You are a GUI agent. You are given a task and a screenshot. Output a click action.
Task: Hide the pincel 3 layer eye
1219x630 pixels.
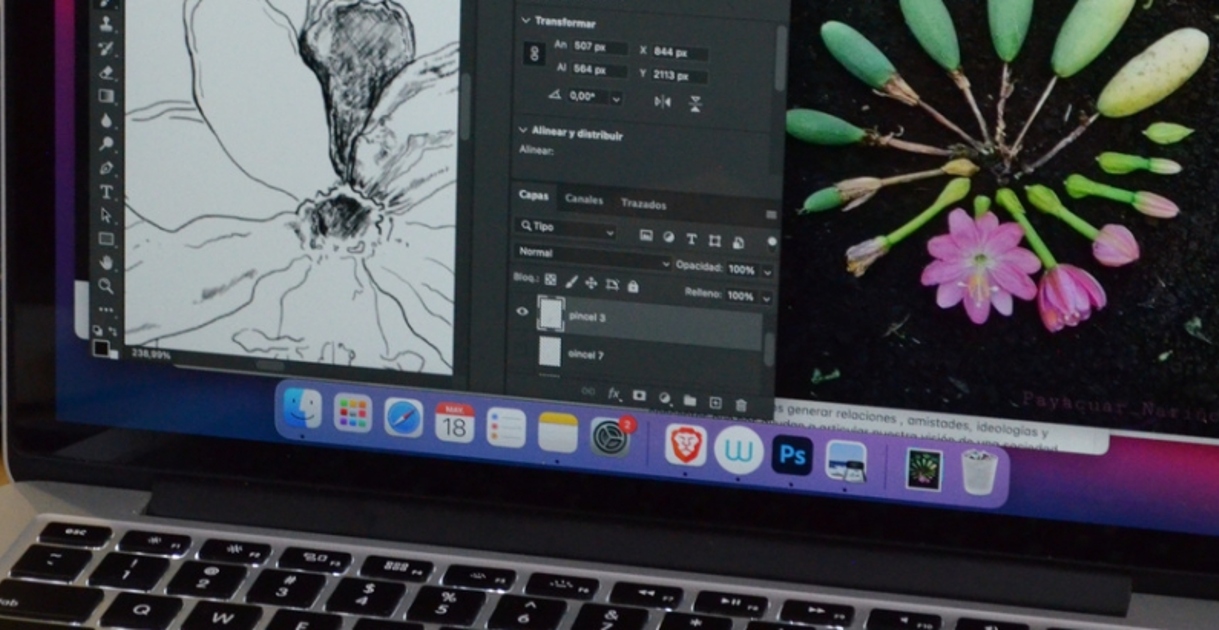point(521,312)
